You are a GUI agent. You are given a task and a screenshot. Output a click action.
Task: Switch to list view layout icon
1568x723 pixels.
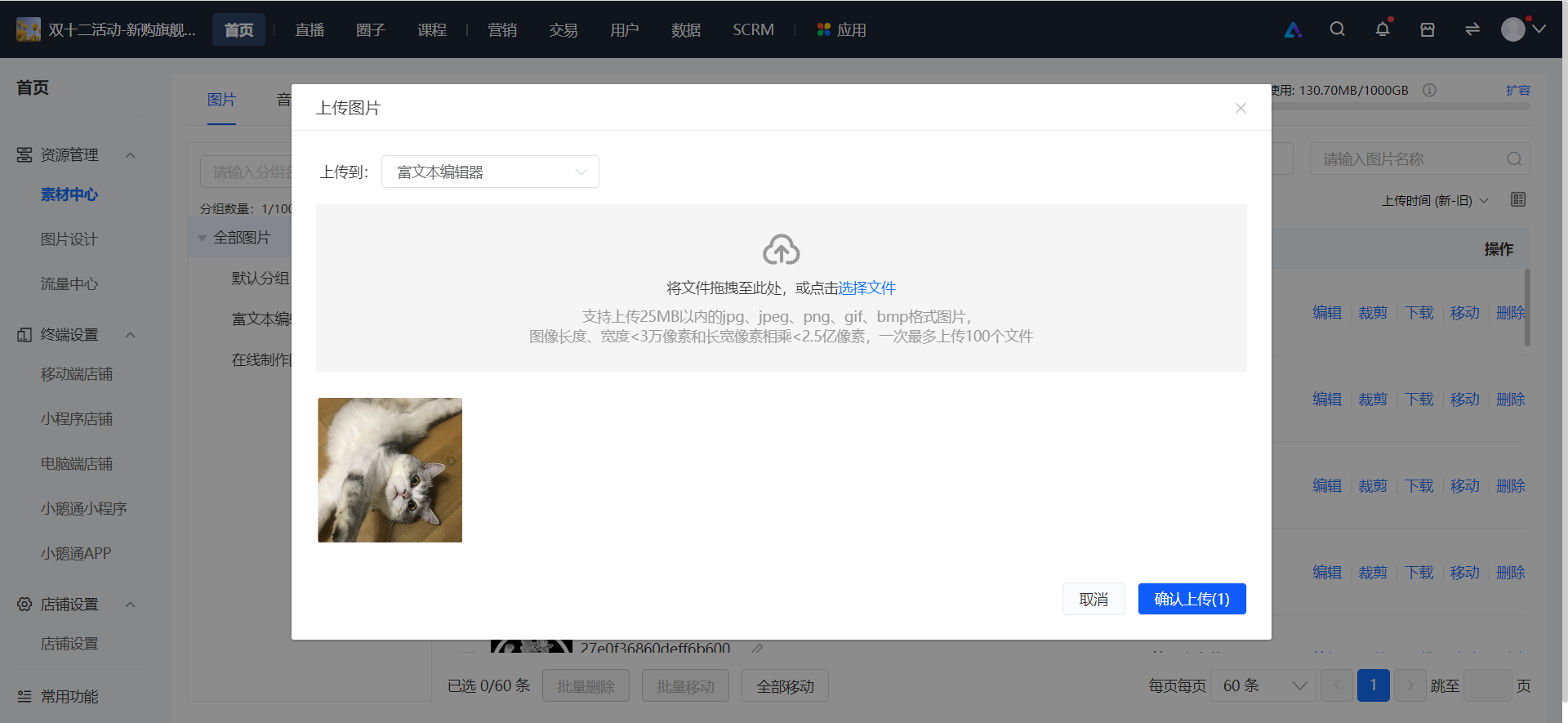1518,199
